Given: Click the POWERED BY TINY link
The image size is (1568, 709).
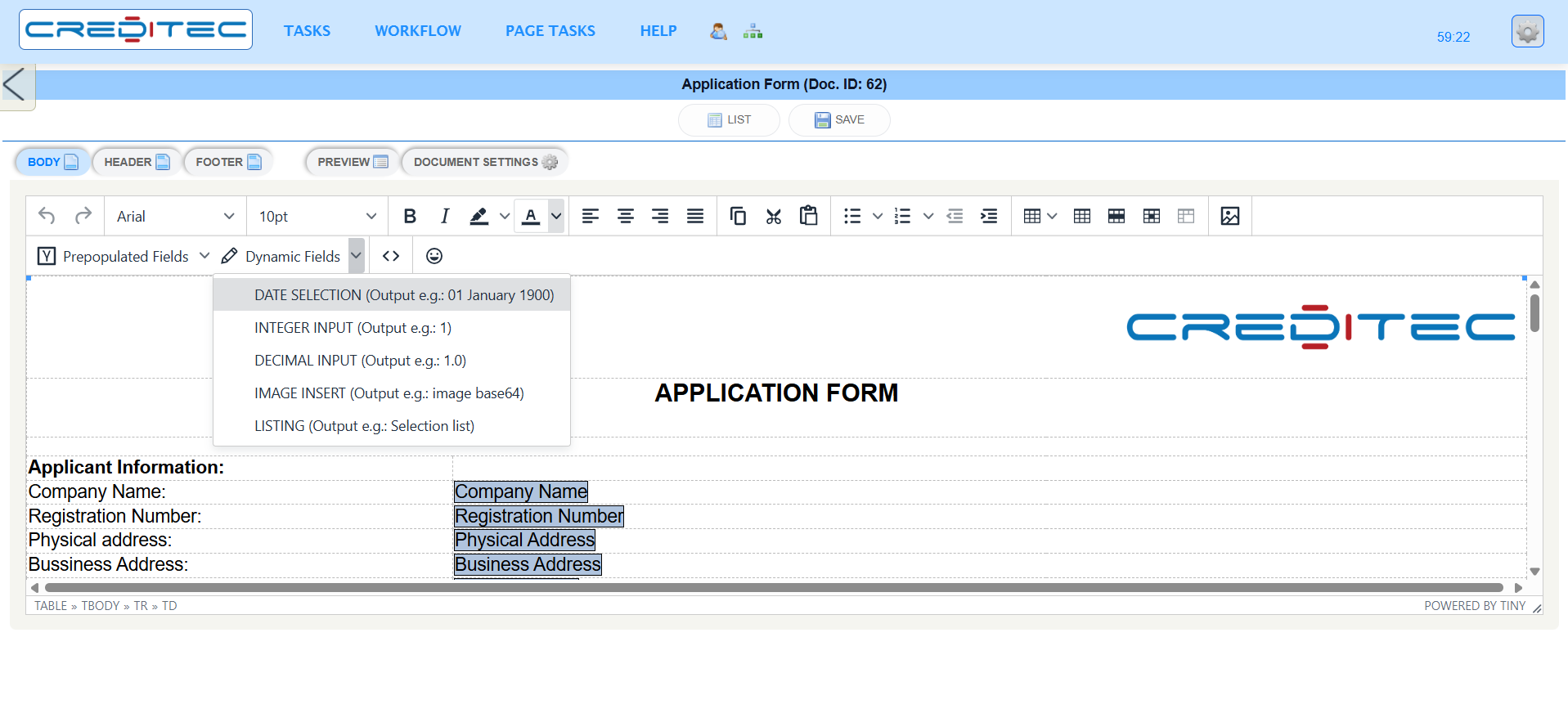Looking at the screenshot, I should 1474,606.
